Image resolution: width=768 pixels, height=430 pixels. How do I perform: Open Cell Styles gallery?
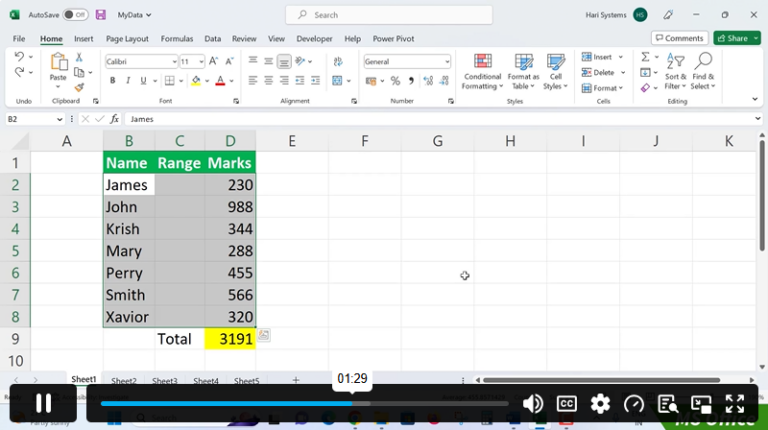(555, 72)
